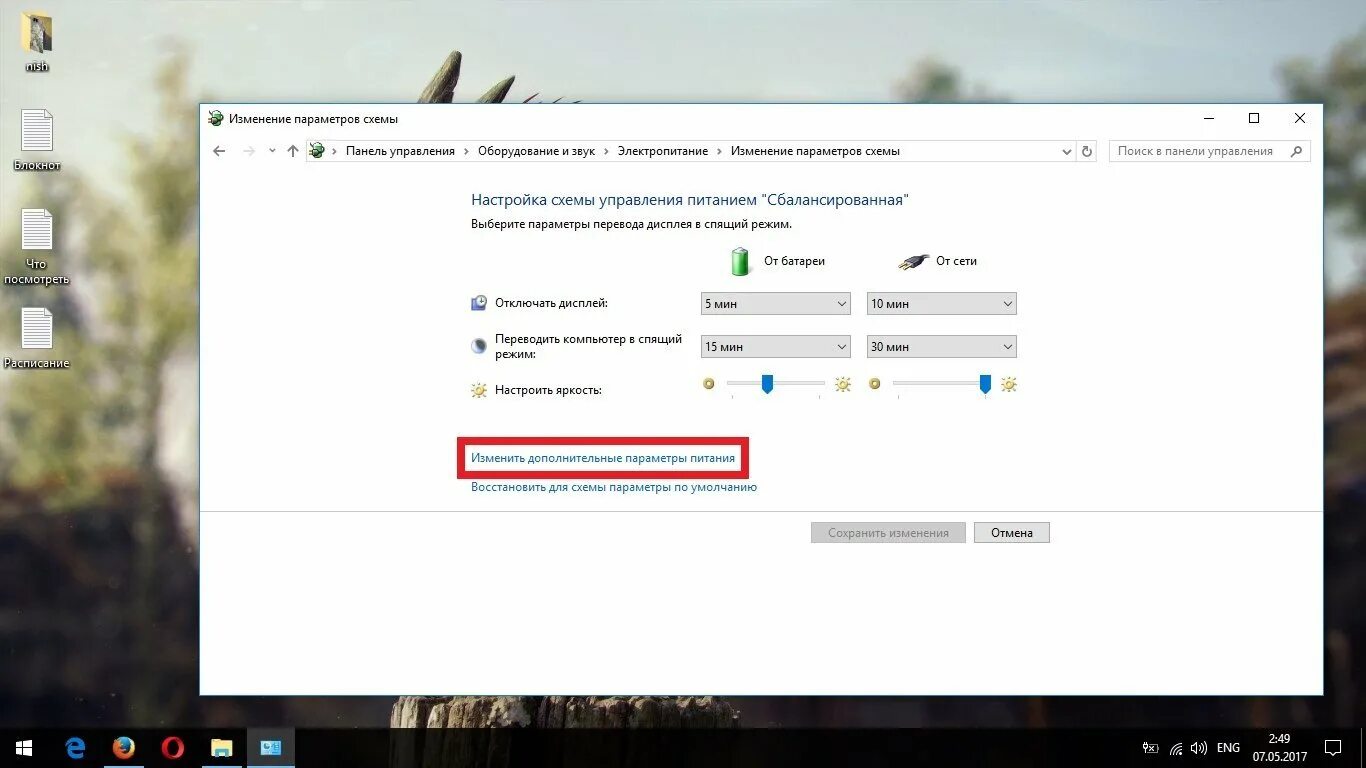The height and width of the screenshot is (768, 1366).
Task: Open File Explorer from the taskbar
Action: (x=222, y=748)
